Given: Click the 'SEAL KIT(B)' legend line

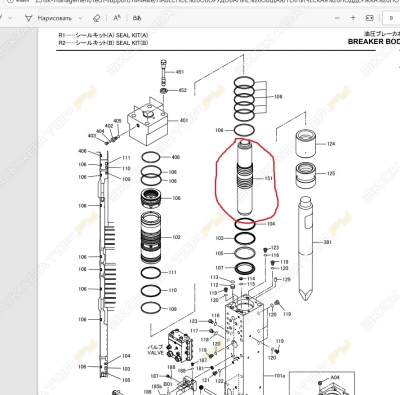Looking at the screenshot, I should (x=103, y=43).
